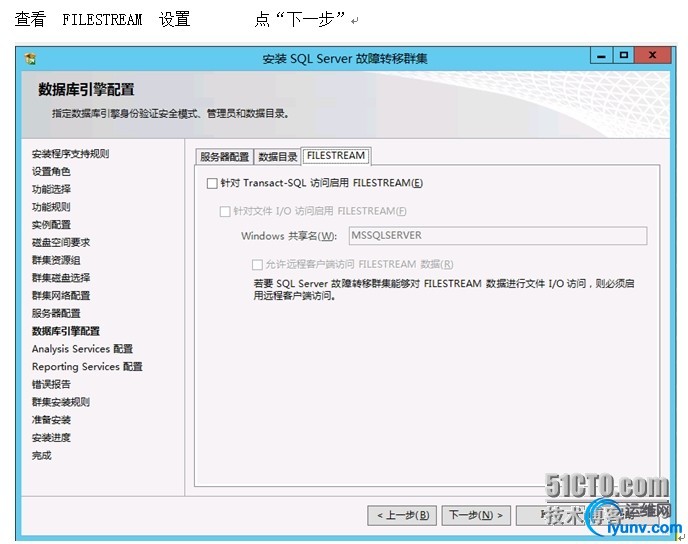This screenshot has height=544, width=688.
Task: Select 磁盘空间要求 step in sidebar
Action: click(61, 243)
